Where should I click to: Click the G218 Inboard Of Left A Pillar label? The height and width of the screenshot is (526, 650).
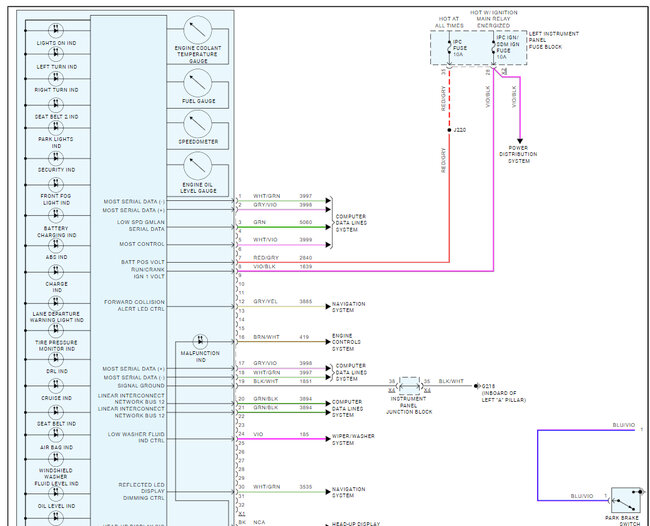[504, 393]
